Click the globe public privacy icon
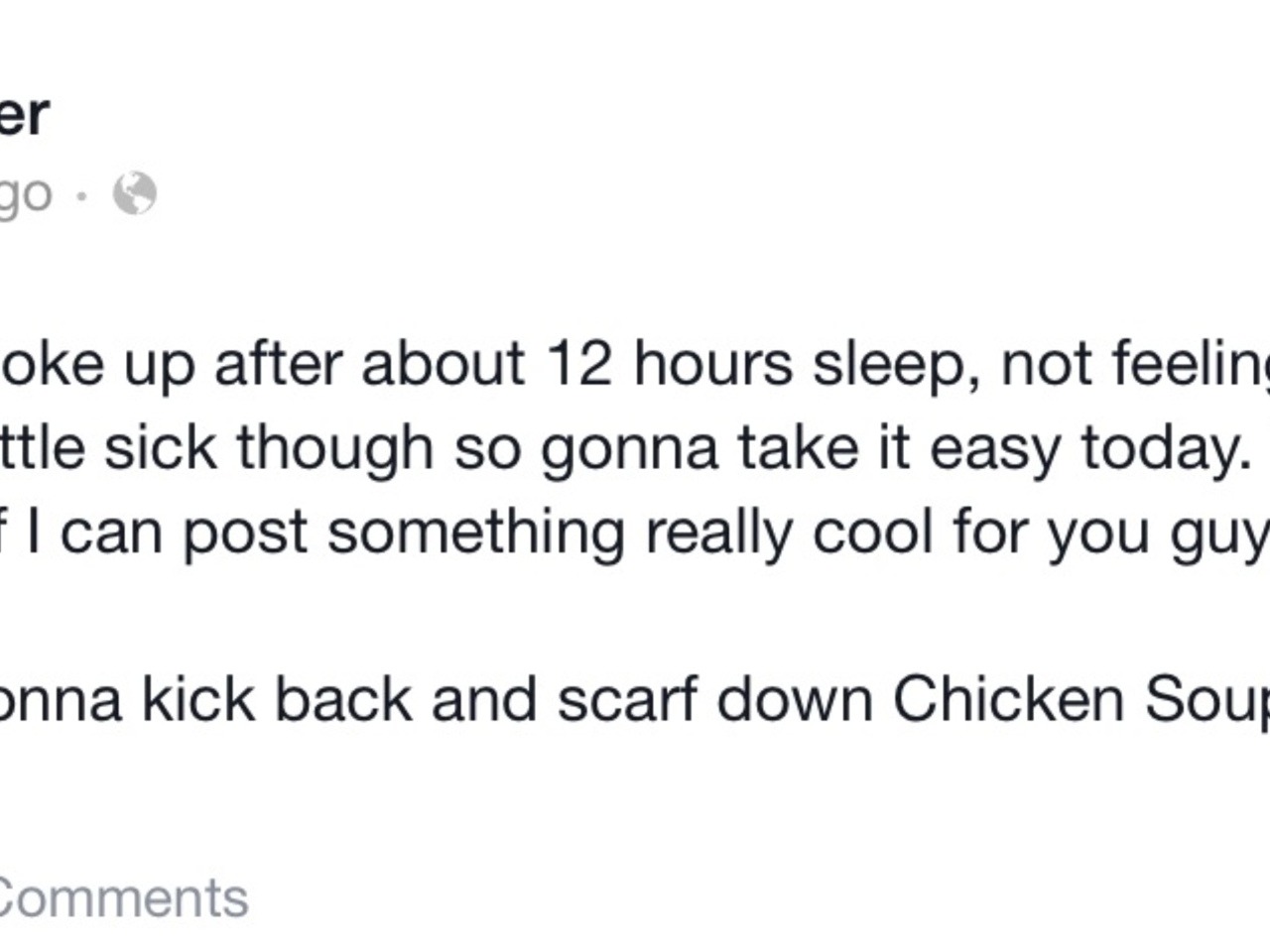 [x=135, y=193]
